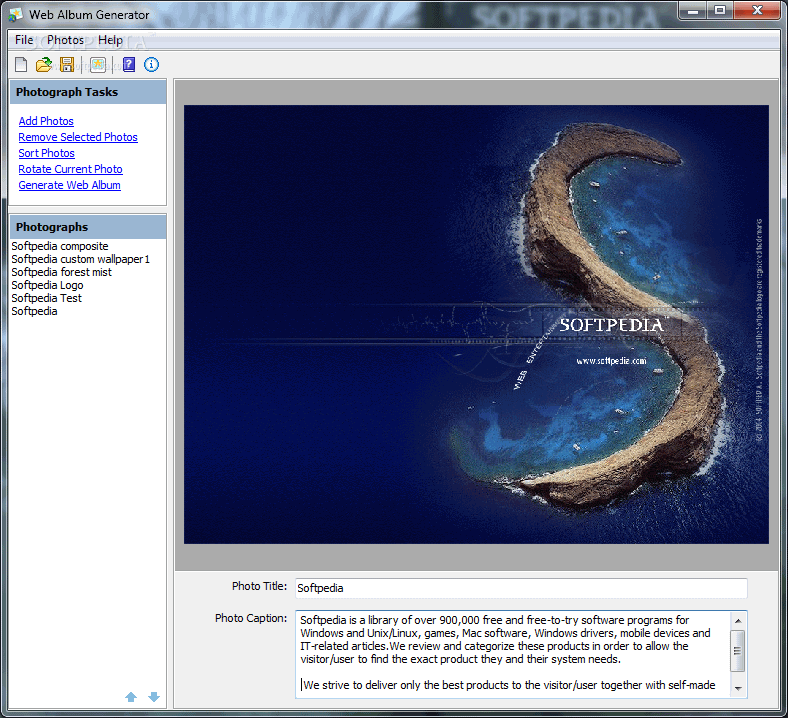Minimize the Web Album Generator window
The image size is (788, 718).
pyautogui.click(x=693, y=10)
